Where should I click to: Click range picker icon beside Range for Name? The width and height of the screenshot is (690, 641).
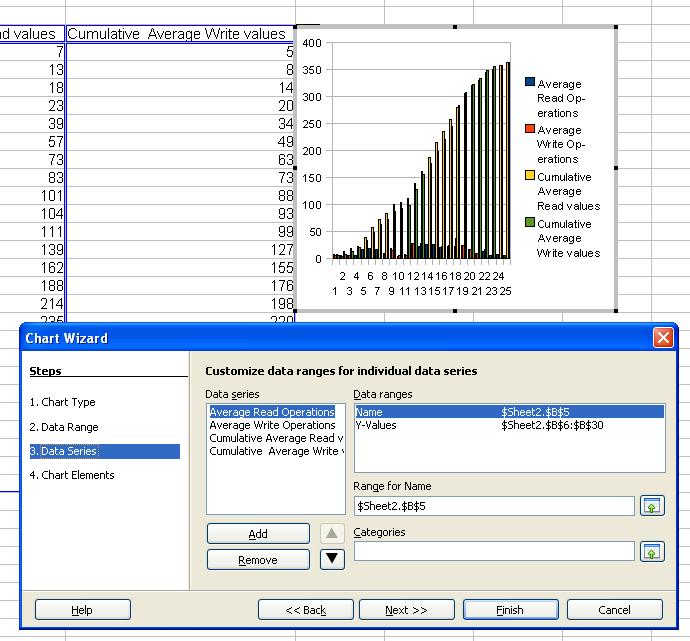tap(652, 506)
